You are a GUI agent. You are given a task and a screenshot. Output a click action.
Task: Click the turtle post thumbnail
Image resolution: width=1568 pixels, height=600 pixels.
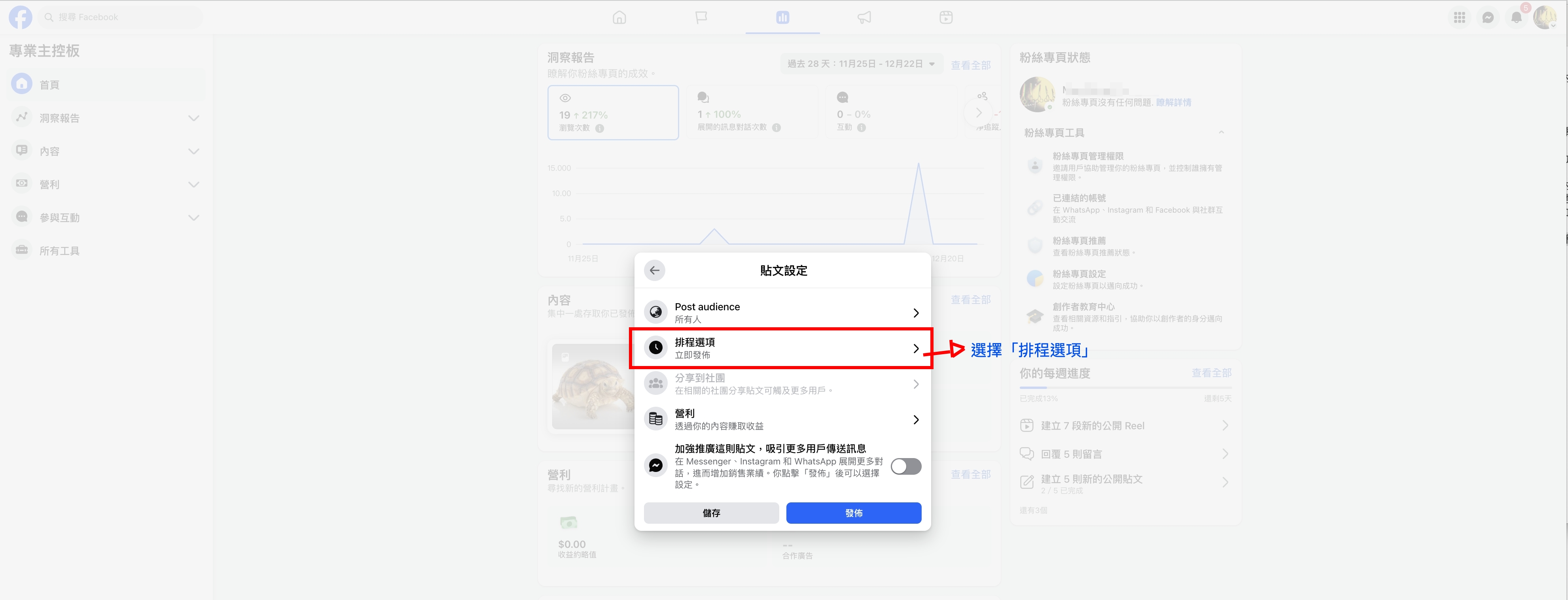593,387
